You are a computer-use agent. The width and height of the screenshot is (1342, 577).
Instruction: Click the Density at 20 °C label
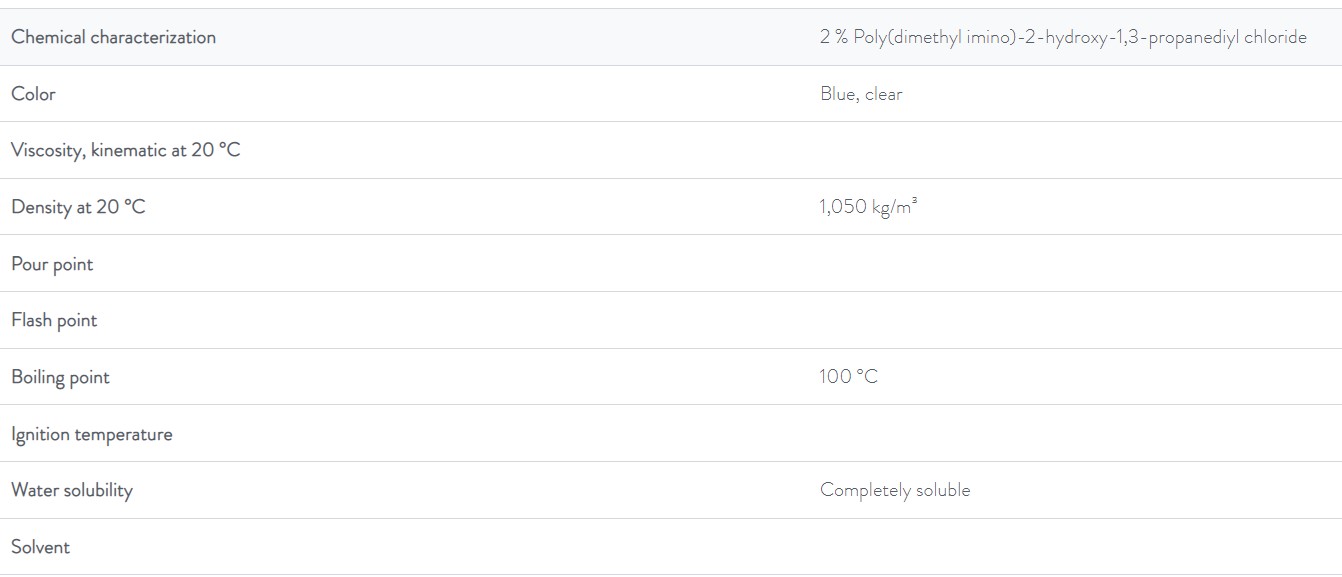click(x=78, y=207)
